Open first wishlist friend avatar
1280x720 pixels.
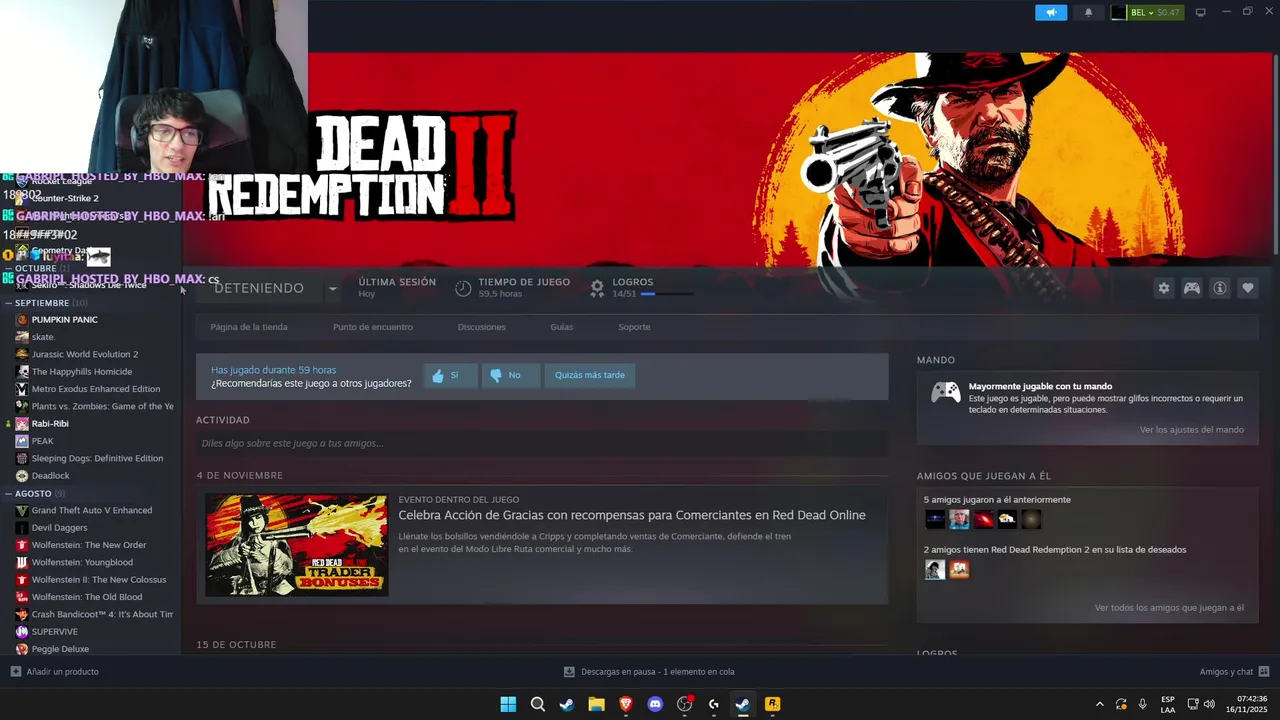pyautogui.click(x=935, y=569)
